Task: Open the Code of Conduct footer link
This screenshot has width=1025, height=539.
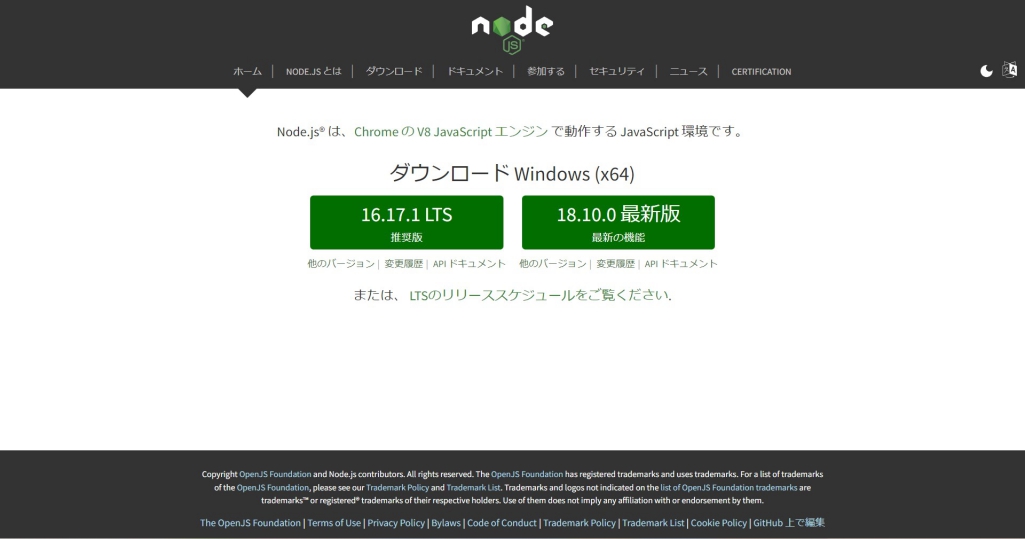Action: pos(502,523)
